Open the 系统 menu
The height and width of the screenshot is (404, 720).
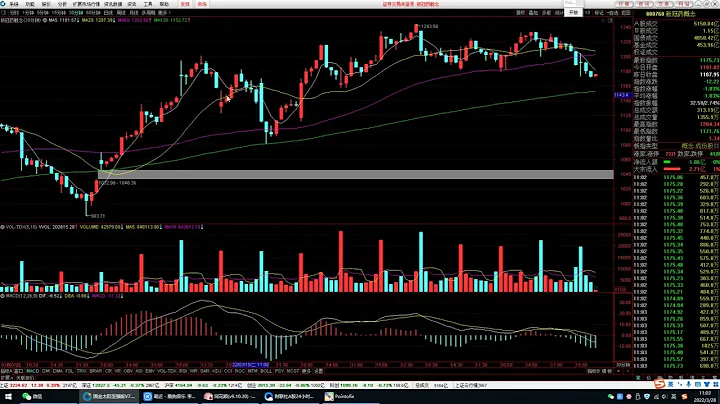(14, 4)
